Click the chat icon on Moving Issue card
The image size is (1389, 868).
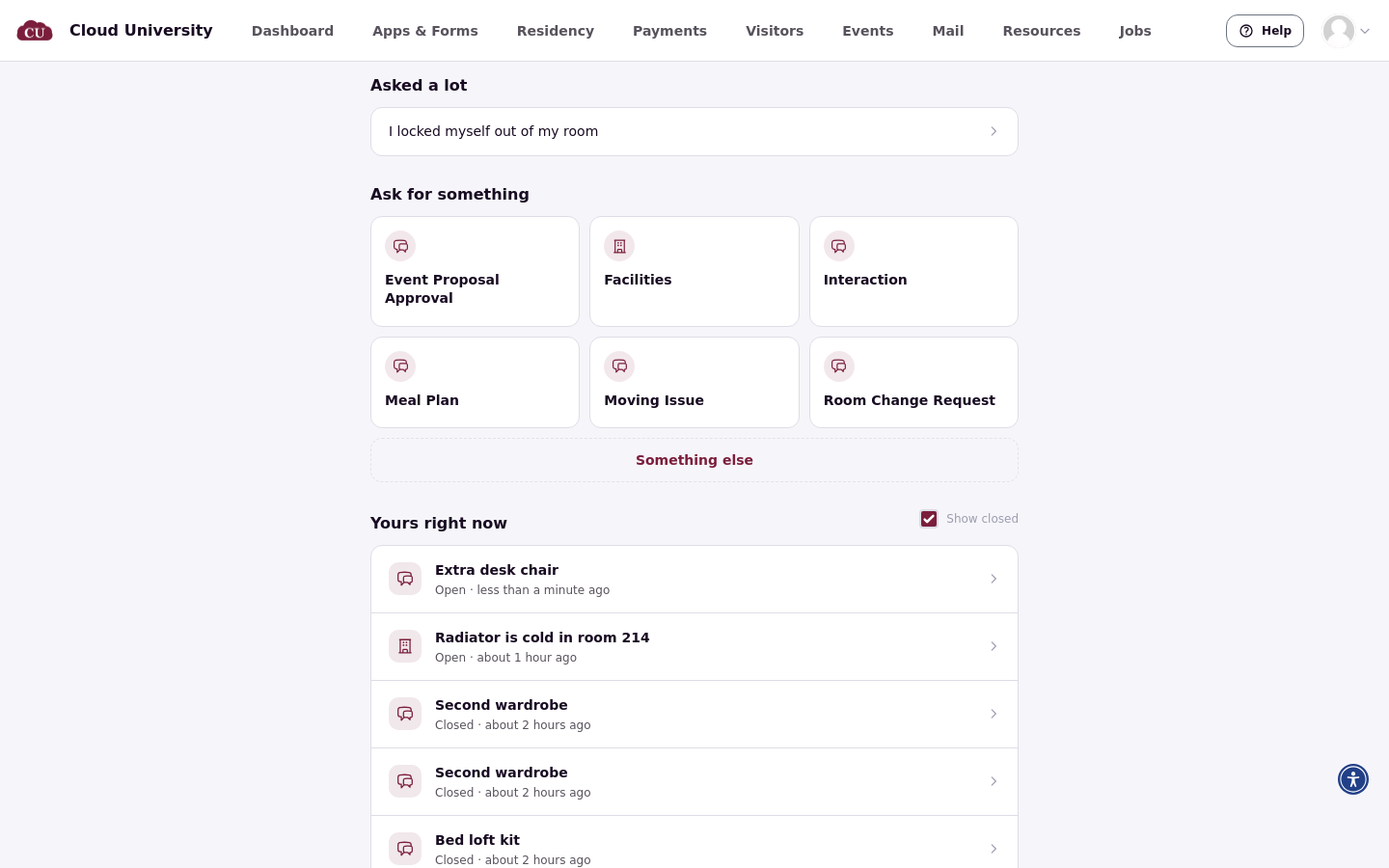tap(619, 366)
